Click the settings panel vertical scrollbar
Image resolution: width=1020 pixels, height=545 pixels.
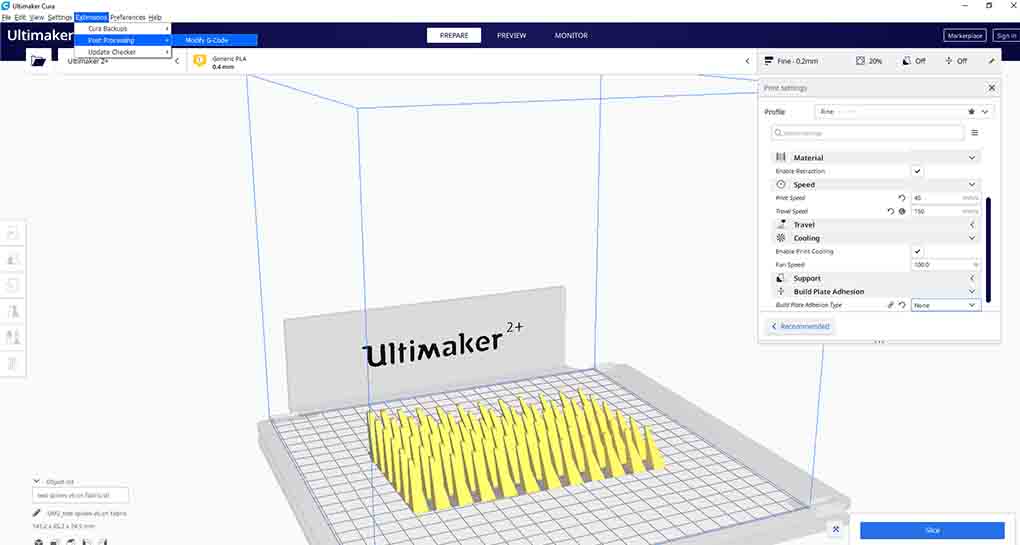point(989,250)
